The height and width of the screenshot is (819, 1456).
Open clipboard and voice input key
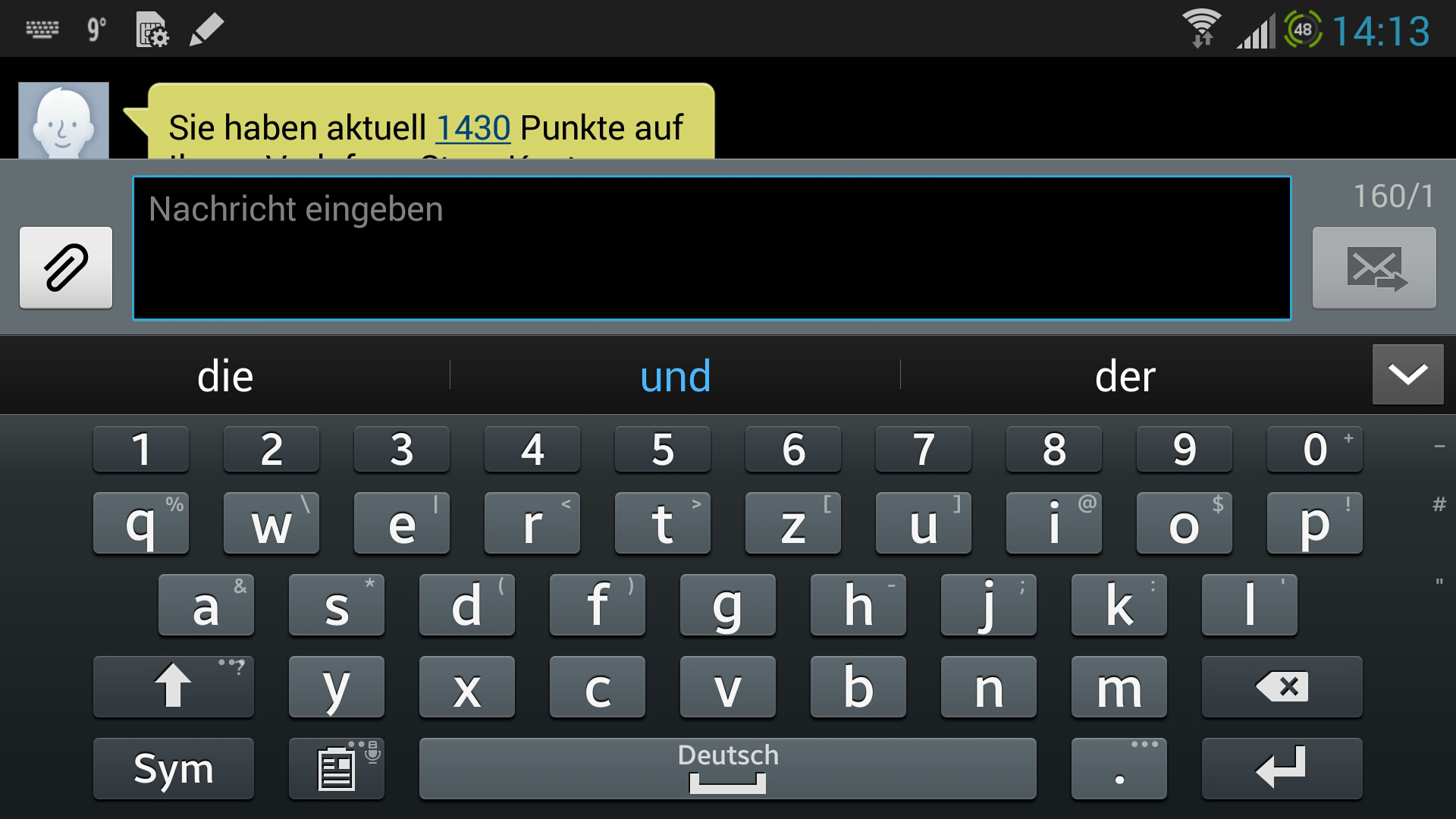(x=337, y=769)
